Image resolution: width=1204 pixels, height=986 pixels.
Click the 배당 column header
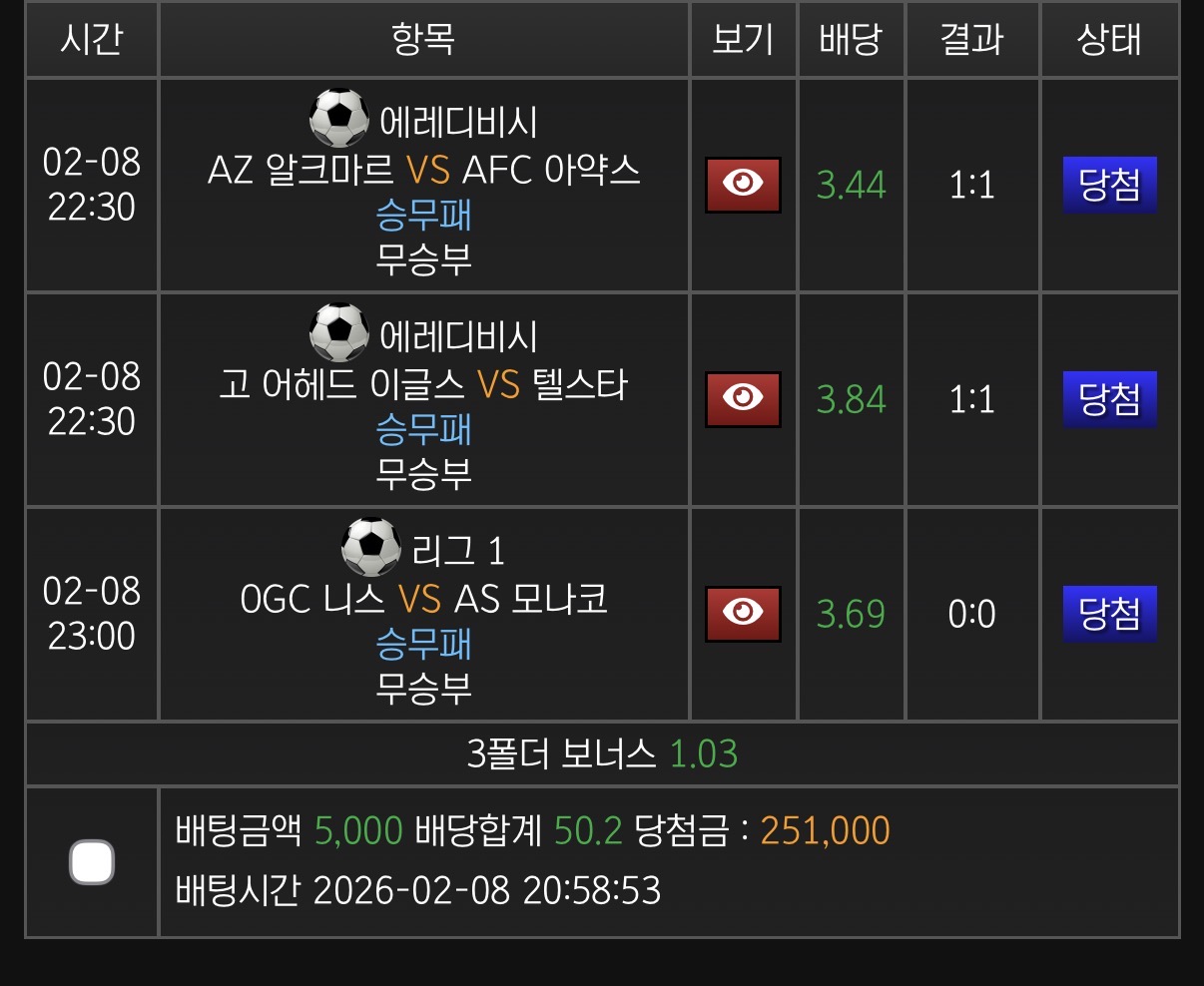pos(851,40)
